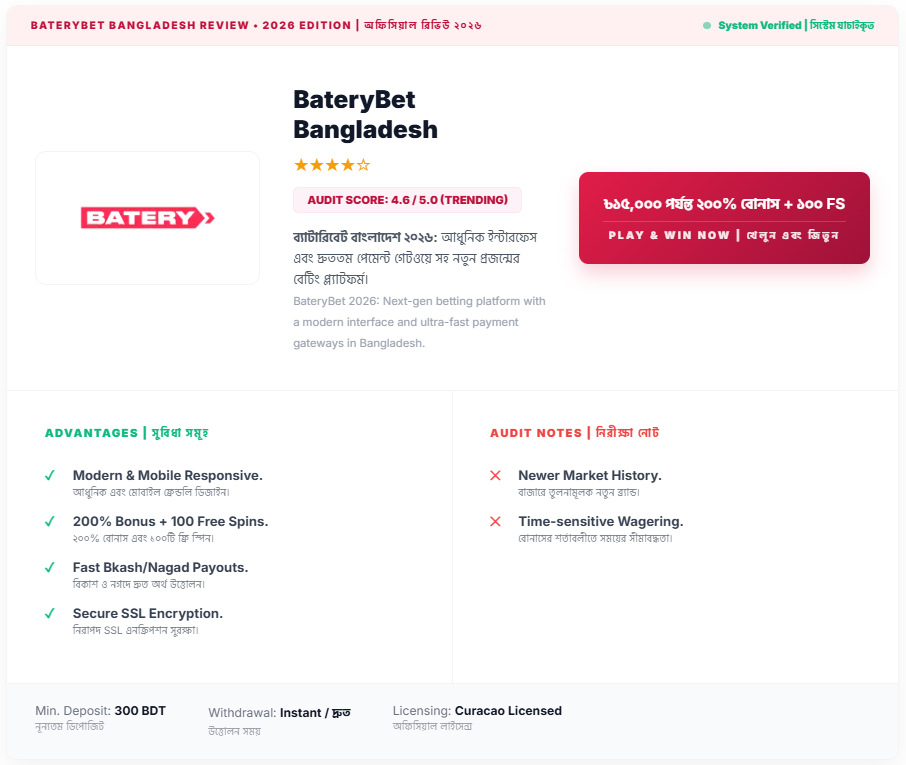
Task: Open the BateryBet Bangladesh title heading
Action: (x=365, y=114)
